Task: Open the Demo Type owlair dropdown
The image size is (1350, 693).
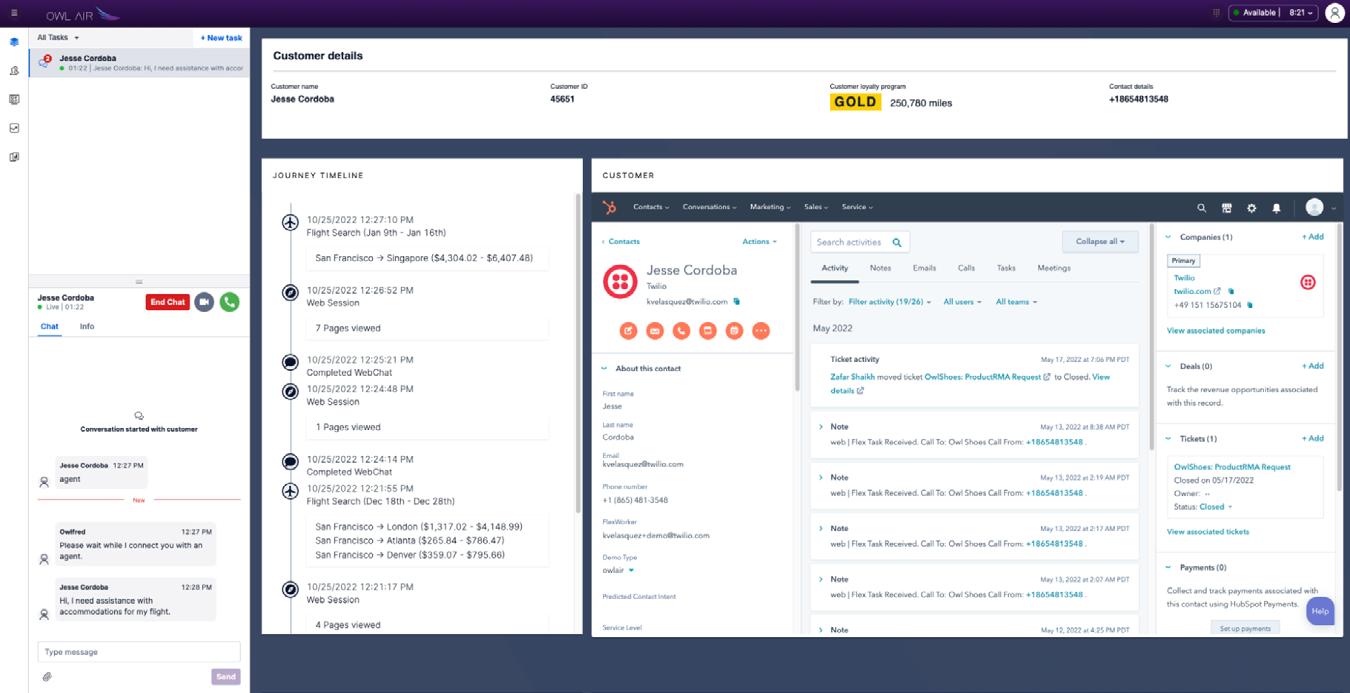Action: [x=618, y=570]
